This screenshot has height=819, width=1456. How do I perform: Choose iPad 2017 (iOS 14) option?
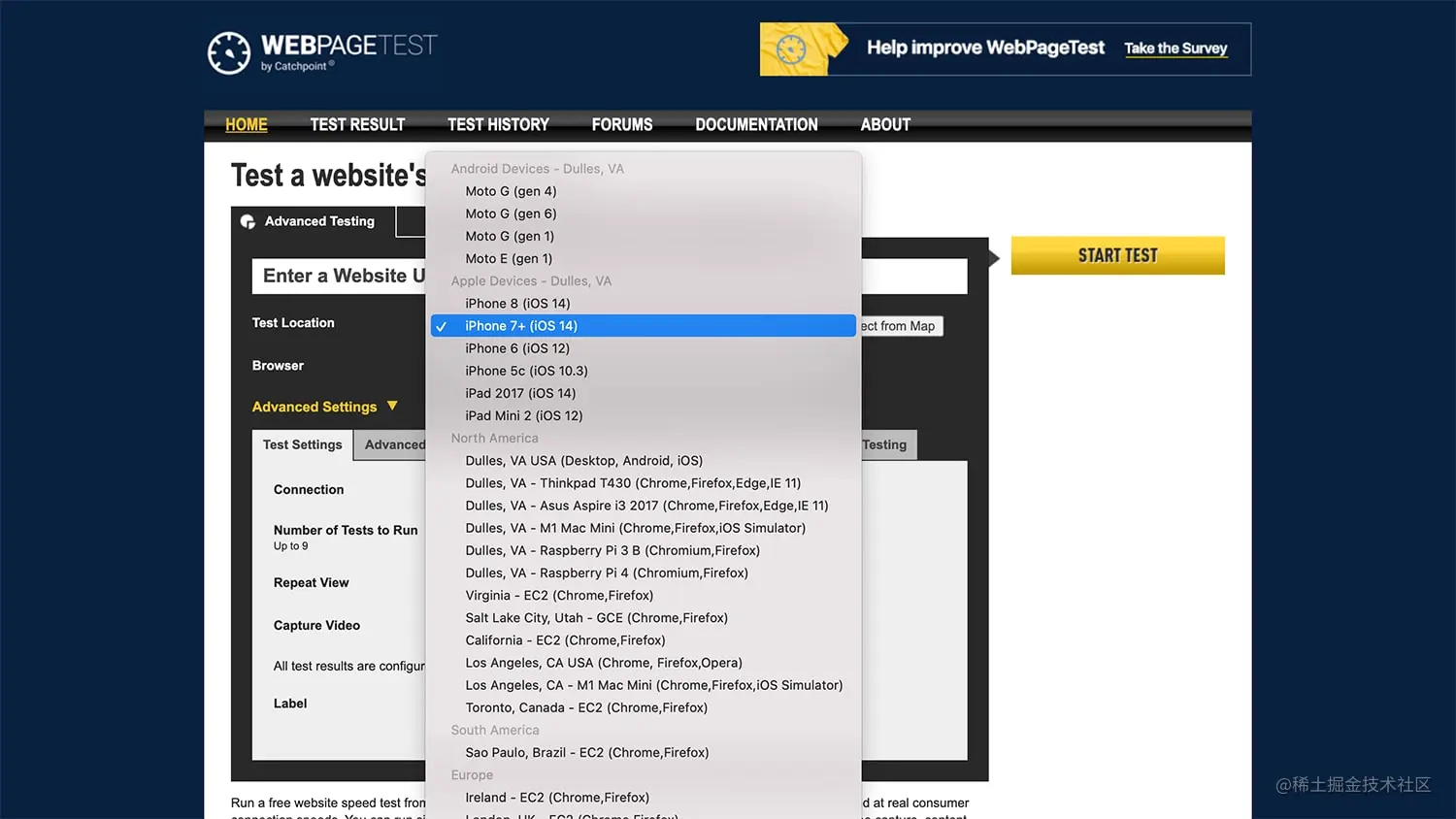coord(643,393)
